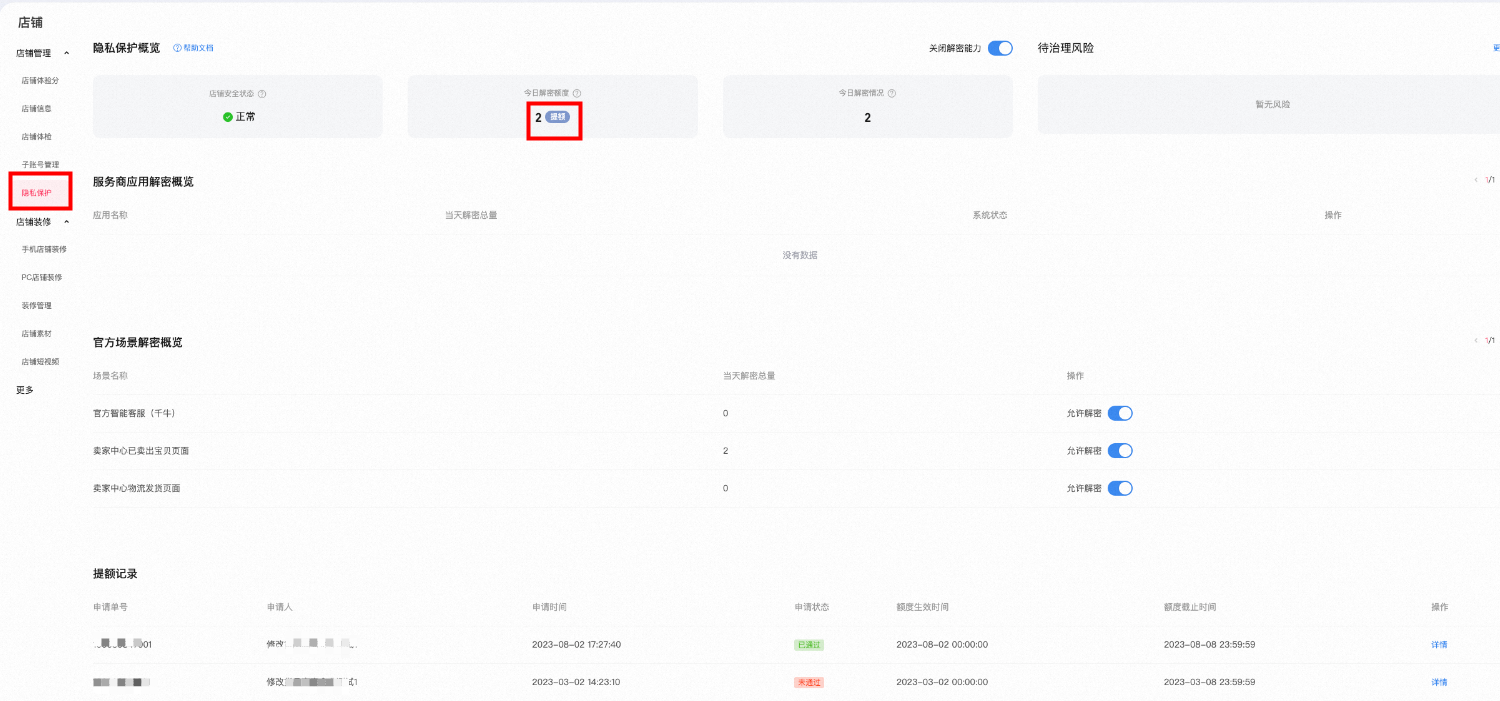Click the 未通过 status tag
This screenshot has width=1500, height=701.
(809, 682)
